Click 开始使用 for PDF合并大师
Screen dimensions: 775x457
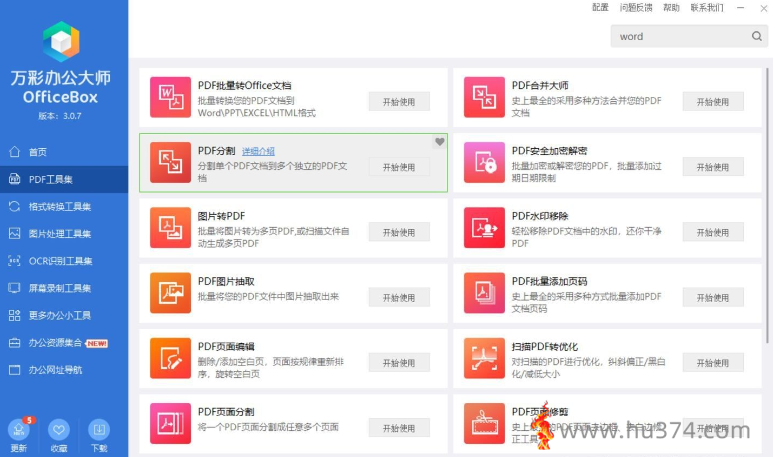click(713, 102)
